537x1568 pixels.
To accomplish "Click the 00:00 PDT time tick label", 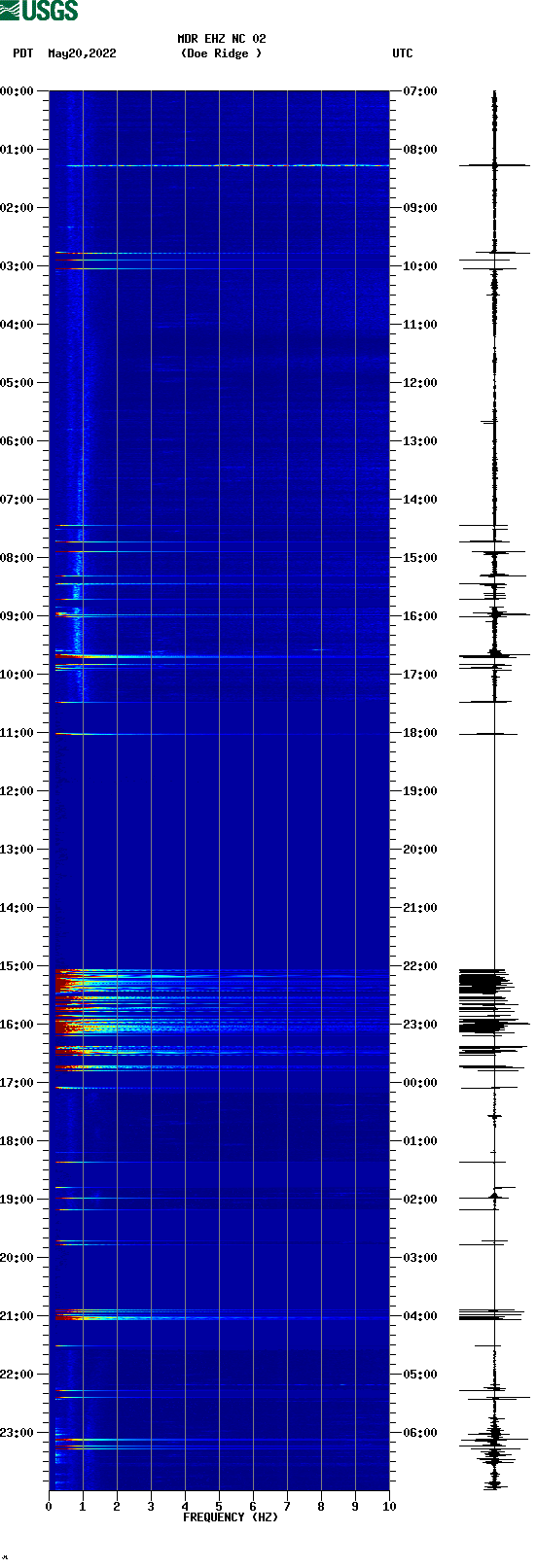I will (18, 91).
